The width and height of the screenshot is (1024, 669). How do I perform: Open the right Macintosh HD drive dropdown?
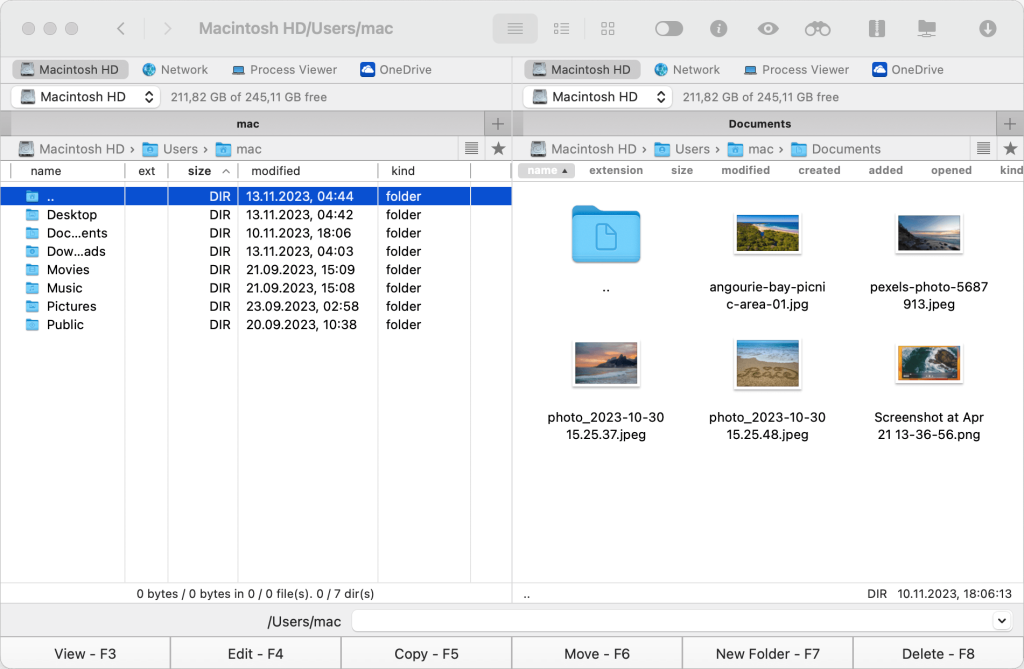pyautogui.click(x=598, y=97)
